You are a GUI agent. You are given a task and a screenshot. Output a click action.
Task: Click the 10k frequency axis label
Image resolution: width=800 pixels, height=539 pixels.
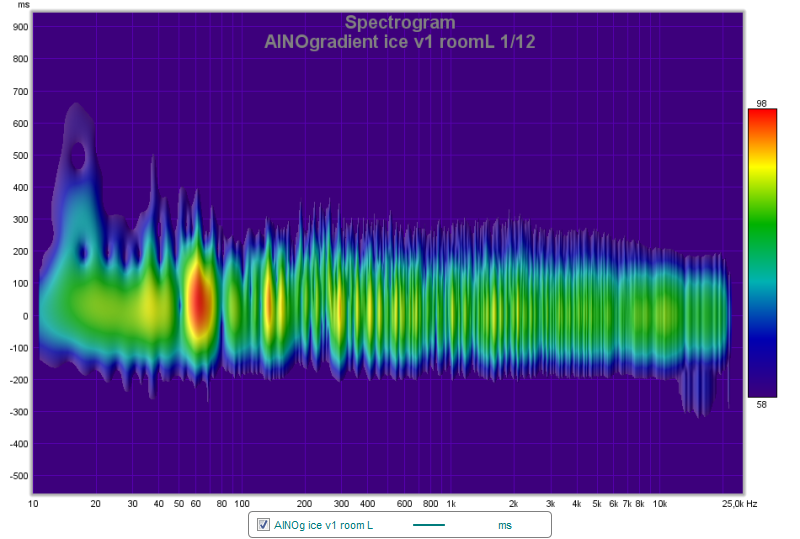click(x=660, y=504)
